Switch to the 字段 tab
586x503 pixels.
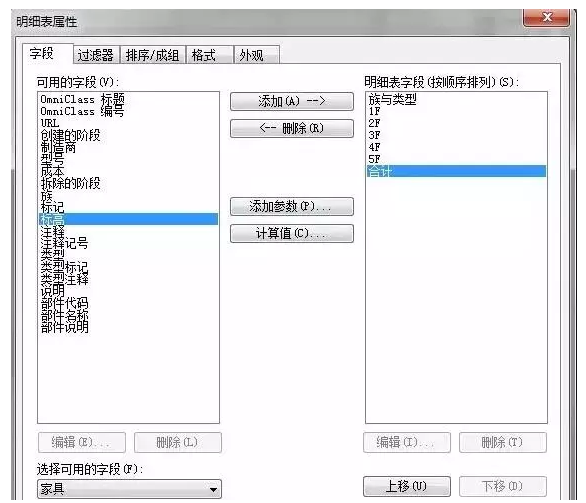point(47,53)
